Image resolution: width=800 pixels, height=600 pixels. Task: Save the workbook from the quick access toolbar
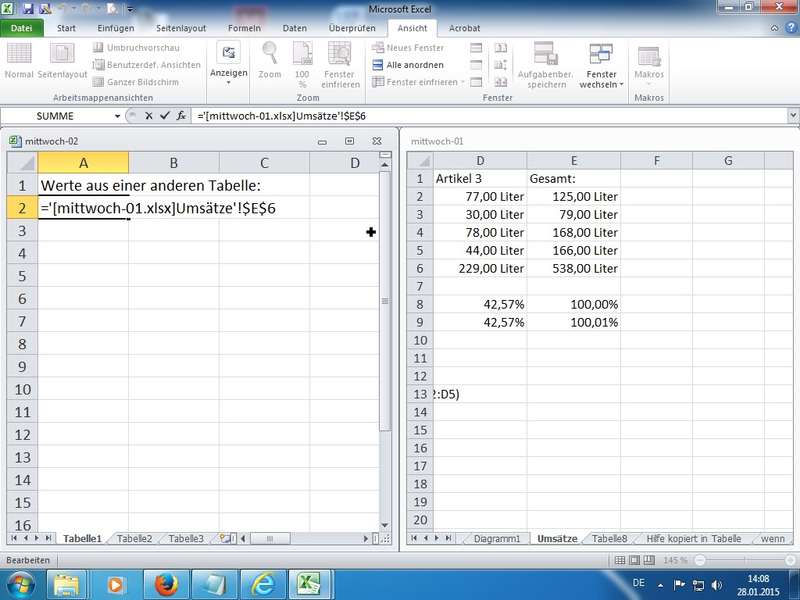28,9
